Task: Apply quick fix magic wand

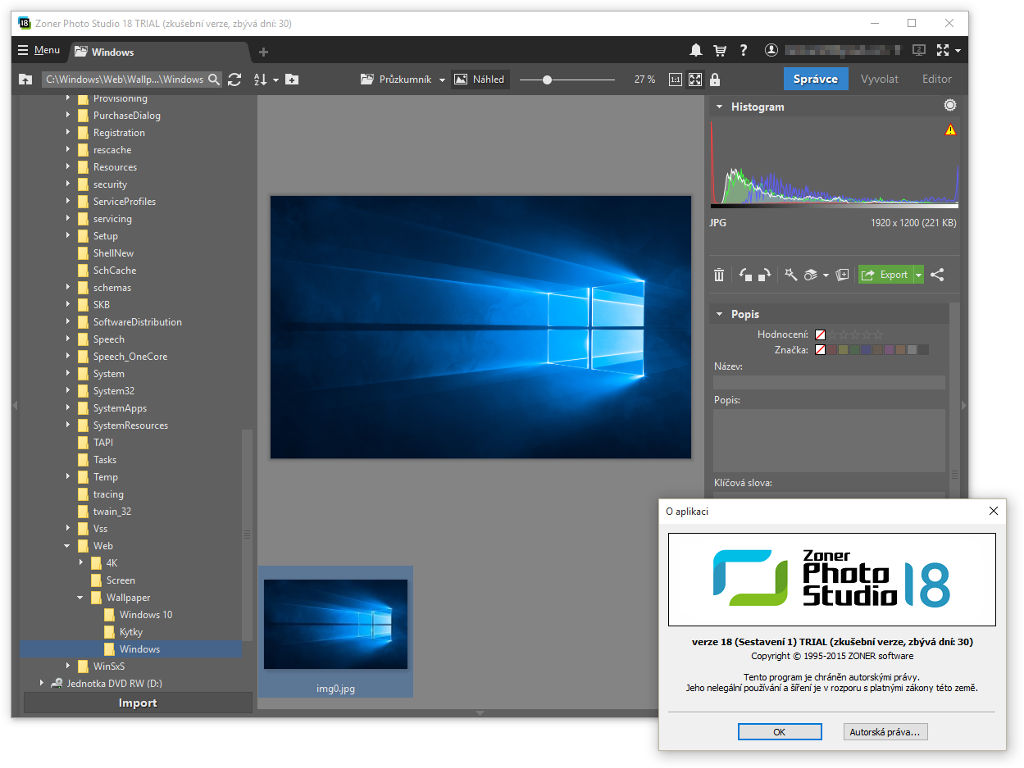Action: tap(790, 275)
